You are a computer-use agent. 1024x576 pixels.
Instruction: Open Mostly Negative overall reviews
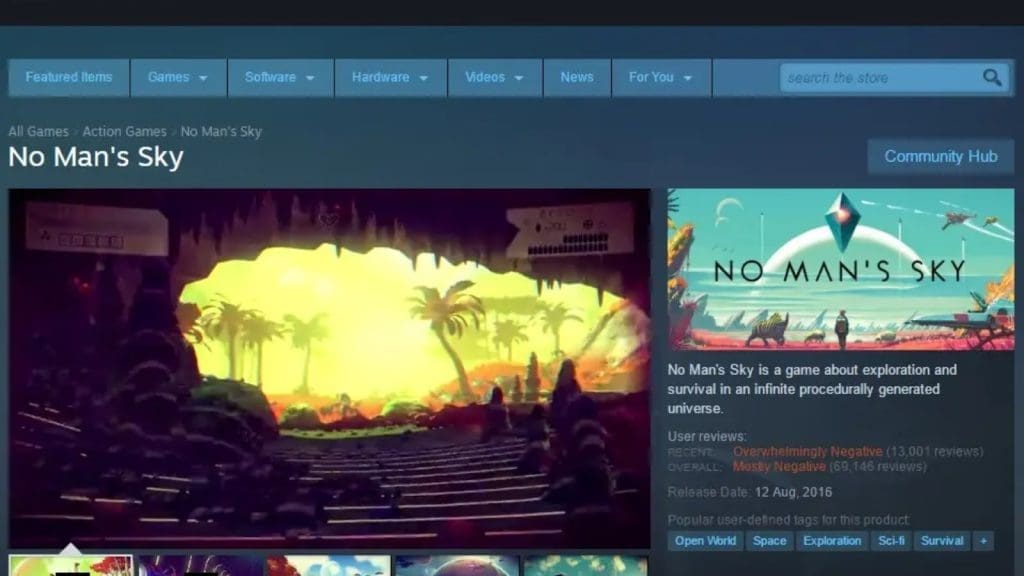click(779, 466)
